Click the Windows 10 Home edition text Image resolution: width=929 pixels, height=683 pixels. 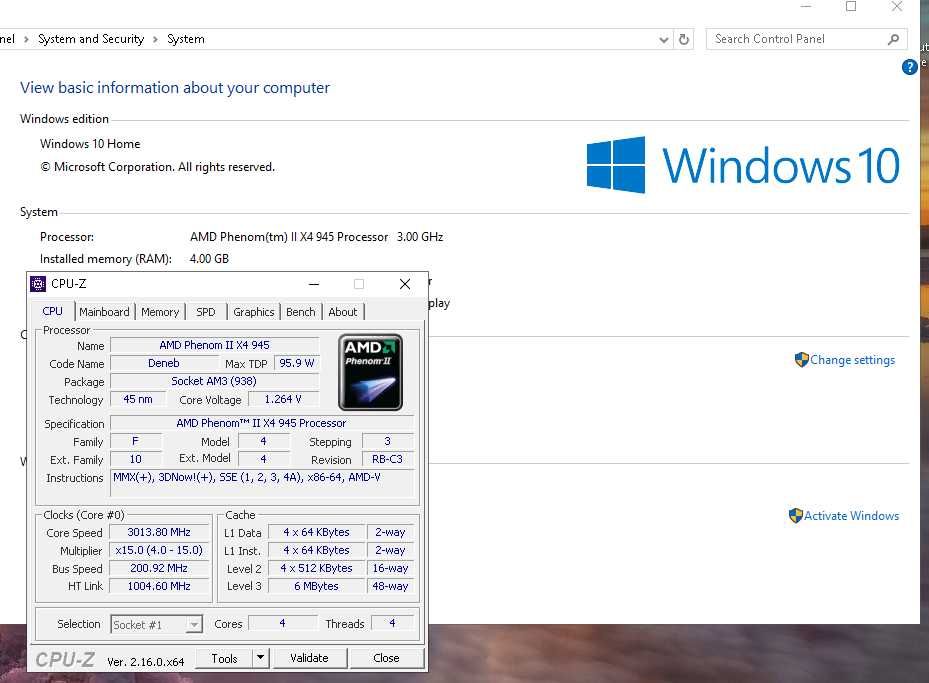[x=90, y=144]
